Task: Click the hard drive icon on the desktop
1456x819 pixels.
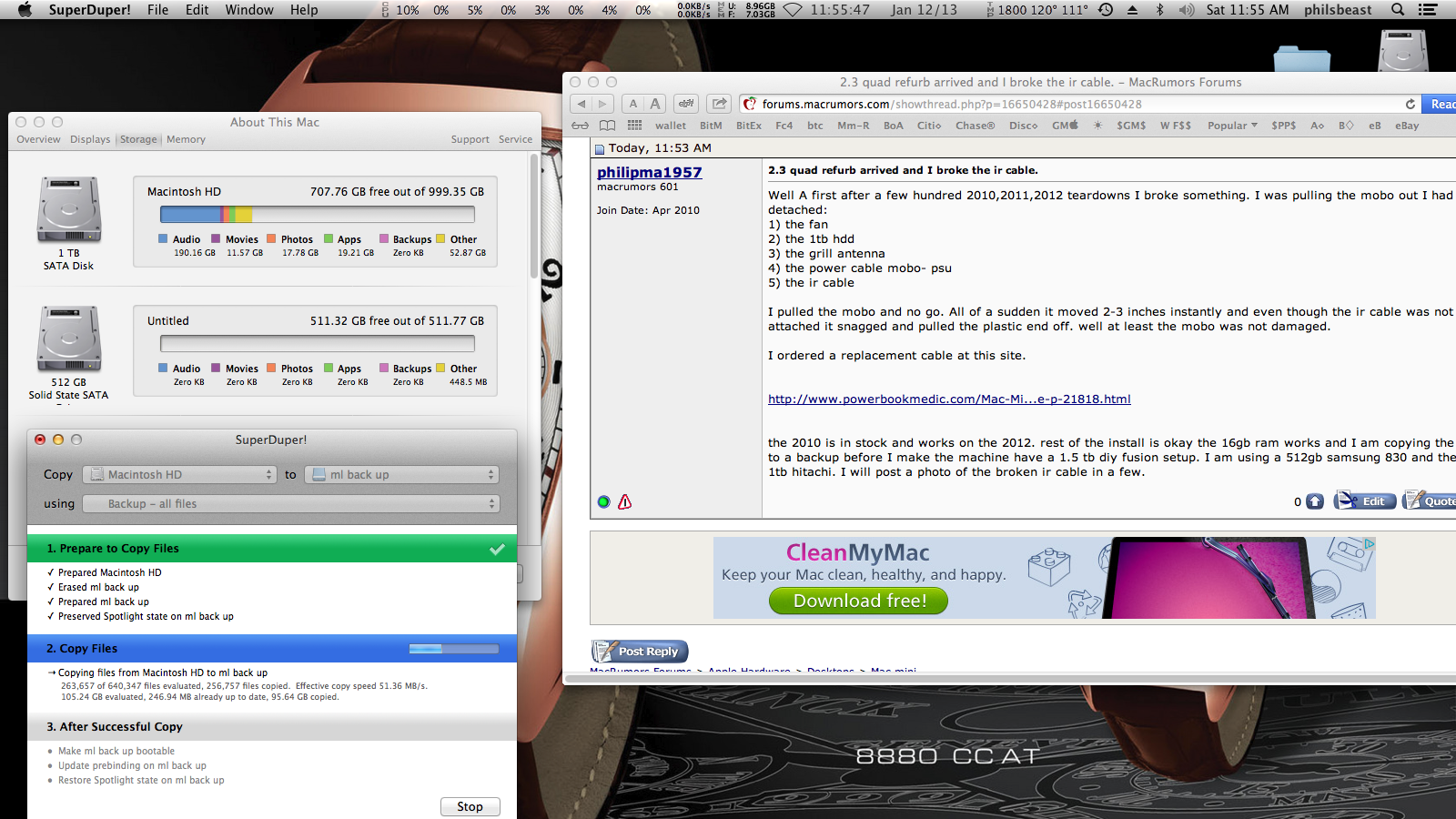Action: click(1404, 51)
